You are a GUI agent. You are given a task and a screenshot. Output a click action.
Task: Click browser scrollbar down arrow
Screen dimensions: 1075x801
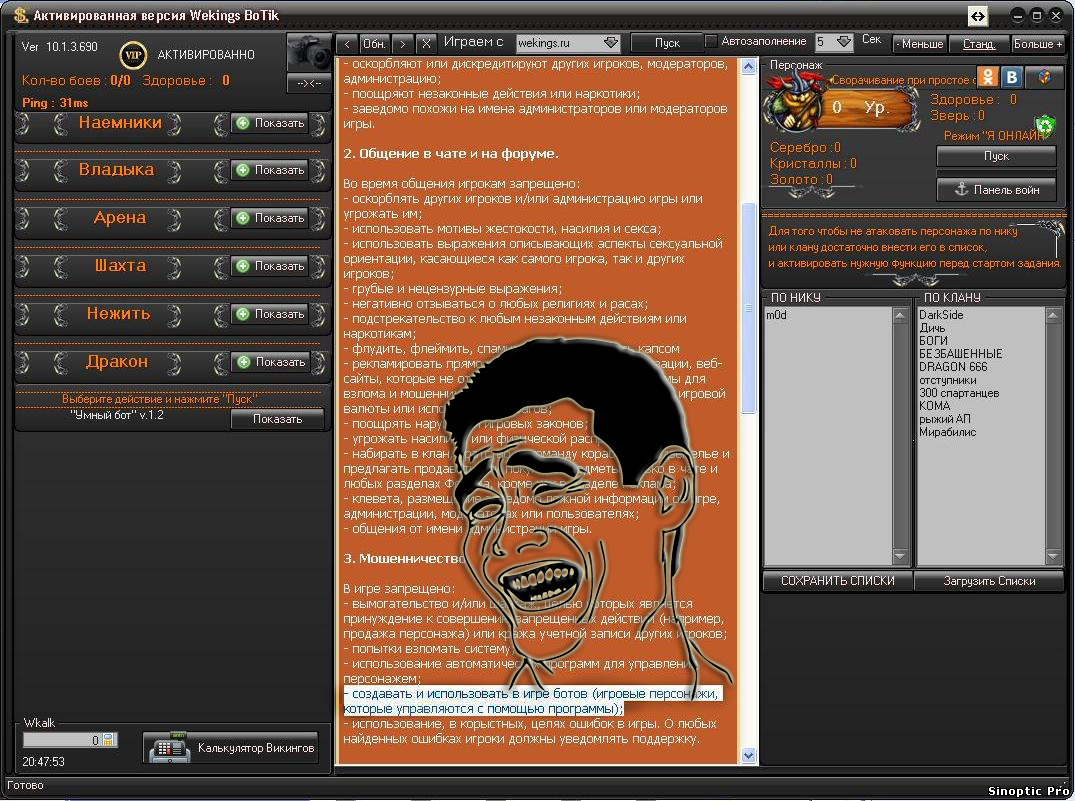(748, 755)
